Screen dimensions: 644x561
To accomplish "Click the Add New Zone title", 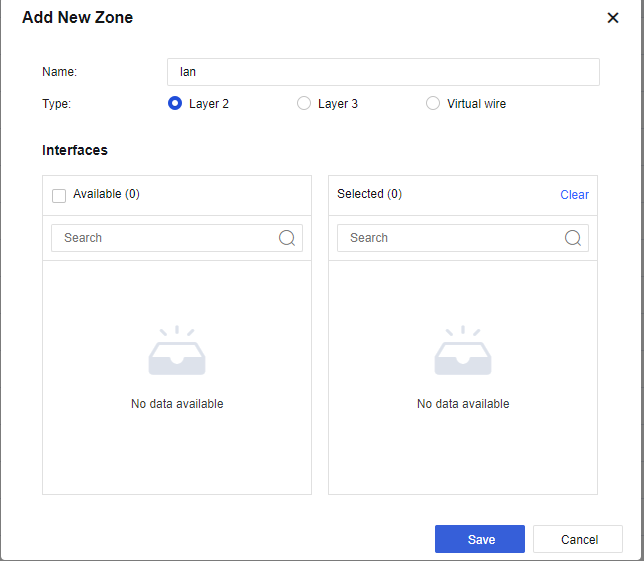I will pyautogui.click(x=77, y=18).
